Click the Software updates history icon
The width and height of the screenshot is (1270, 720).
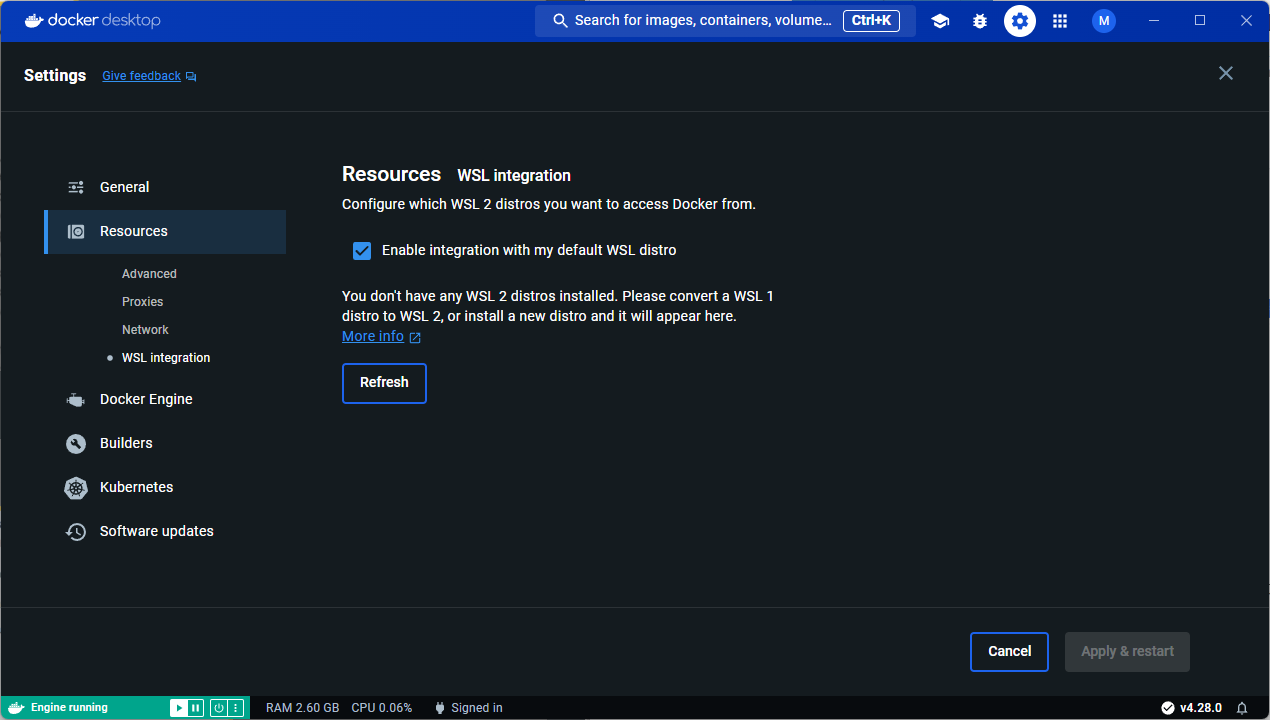tap(76, 531)
